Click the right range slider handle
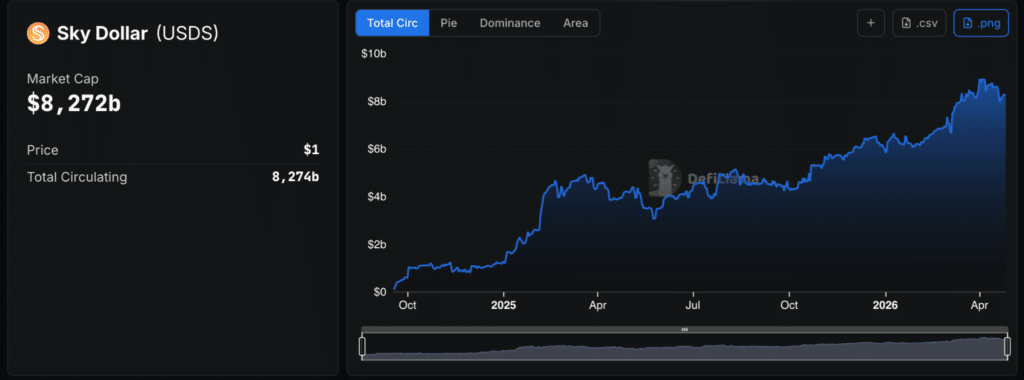The width and height of the screenshot is (1024, 380). (1007, 346)
